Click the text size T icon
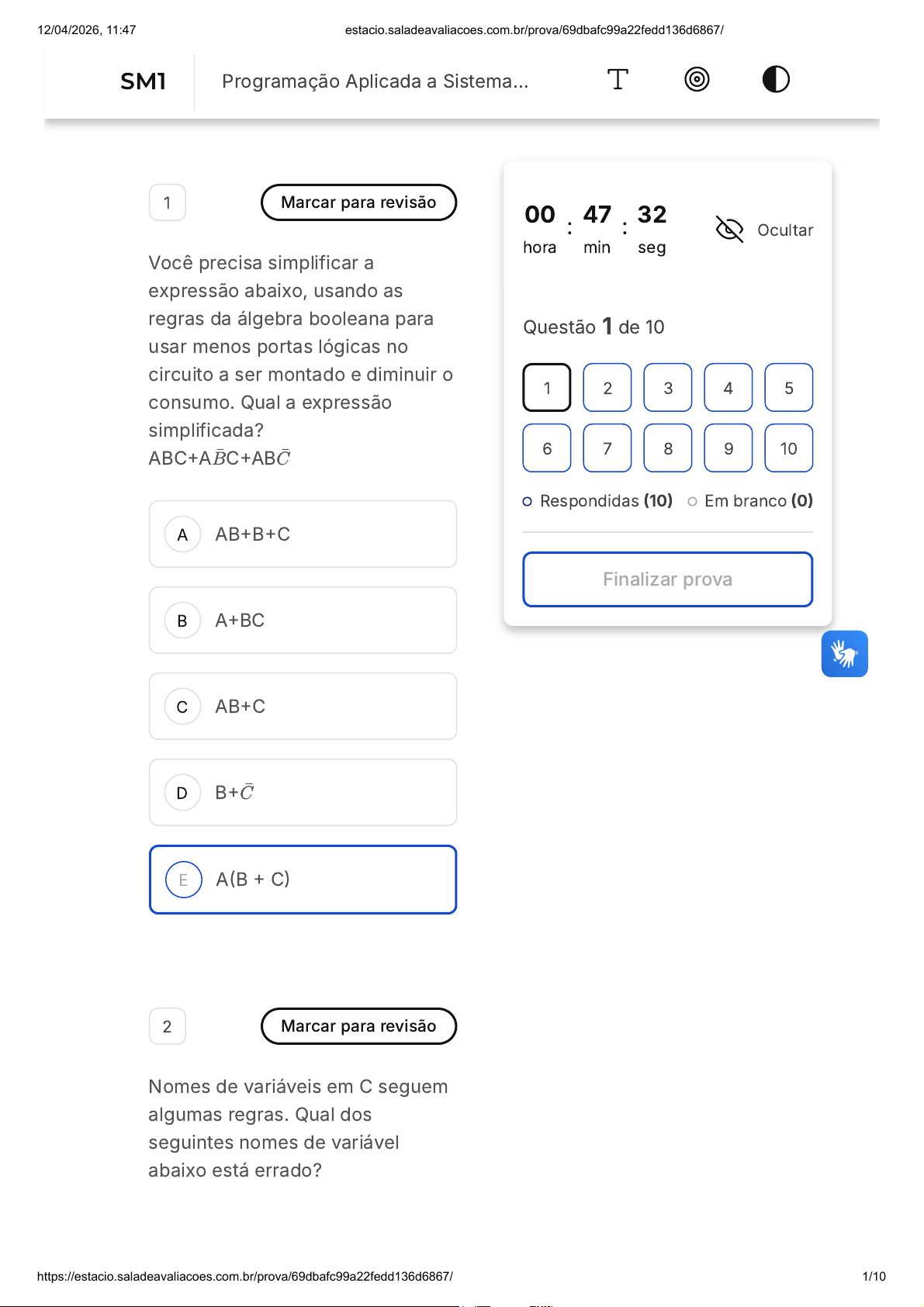 coord(618,79)
